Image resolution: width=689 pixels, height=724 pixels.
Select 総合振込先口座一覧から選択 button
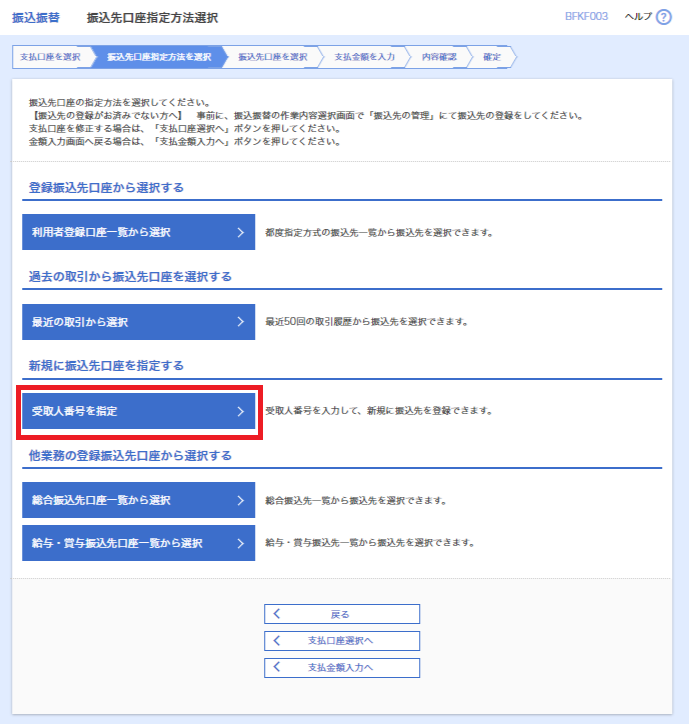(x=139, y=500)
